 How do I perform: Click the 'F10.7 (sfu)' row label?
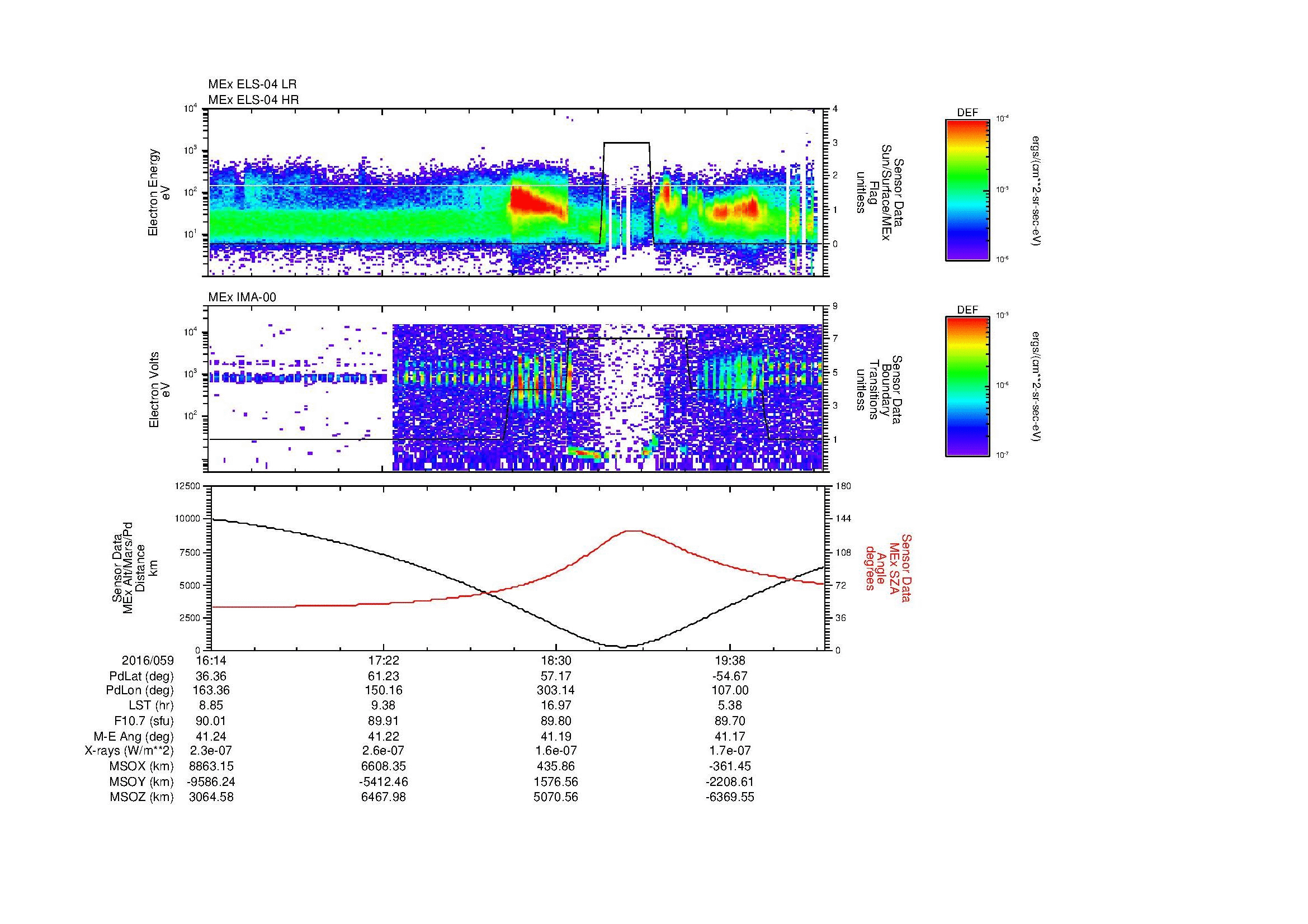(x=144, y=721)
